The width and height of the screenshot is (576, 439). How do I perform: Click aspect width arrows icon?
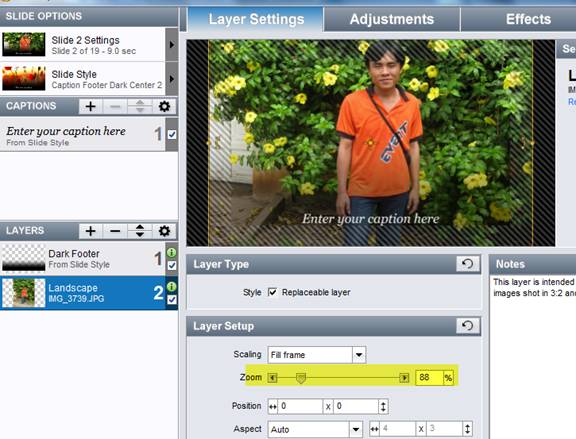[x=374, y=429]
